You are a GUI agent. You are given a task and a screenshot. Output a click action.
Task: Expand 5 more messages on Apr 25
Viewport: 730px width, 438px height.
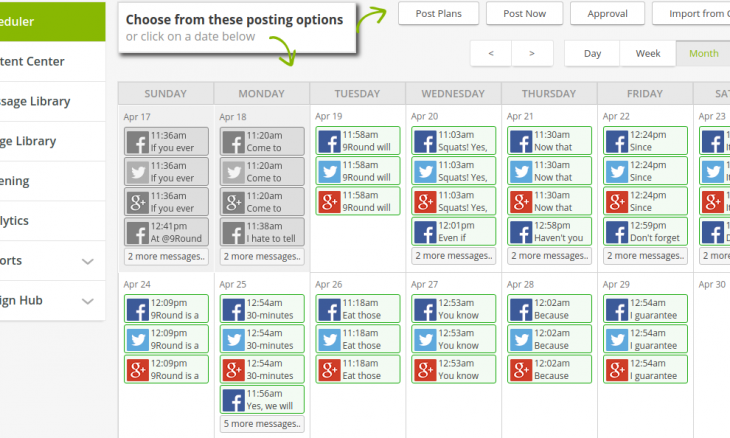click(x=262, y=423)
